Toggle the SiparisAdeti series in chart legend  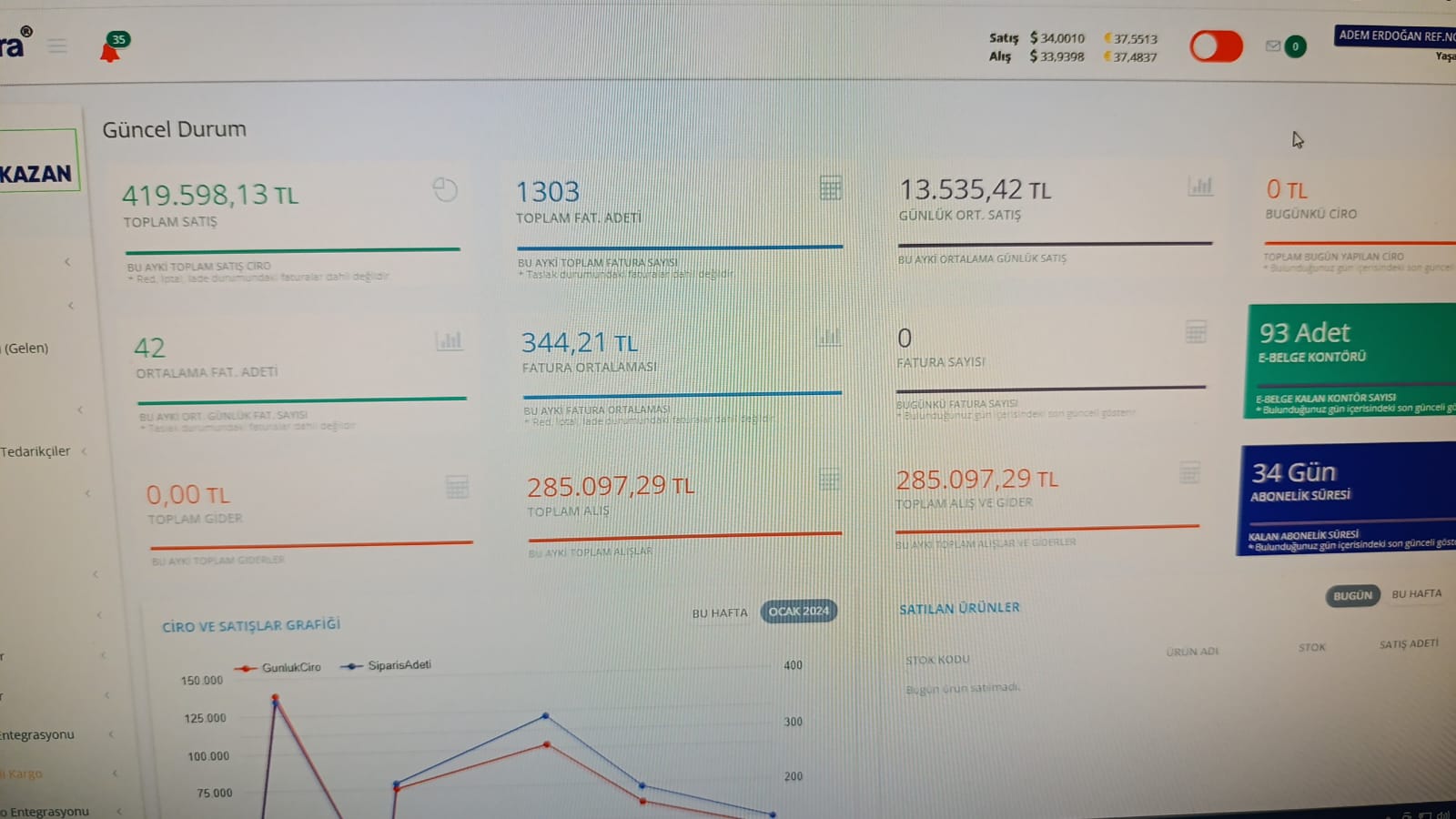coord(387,665)
